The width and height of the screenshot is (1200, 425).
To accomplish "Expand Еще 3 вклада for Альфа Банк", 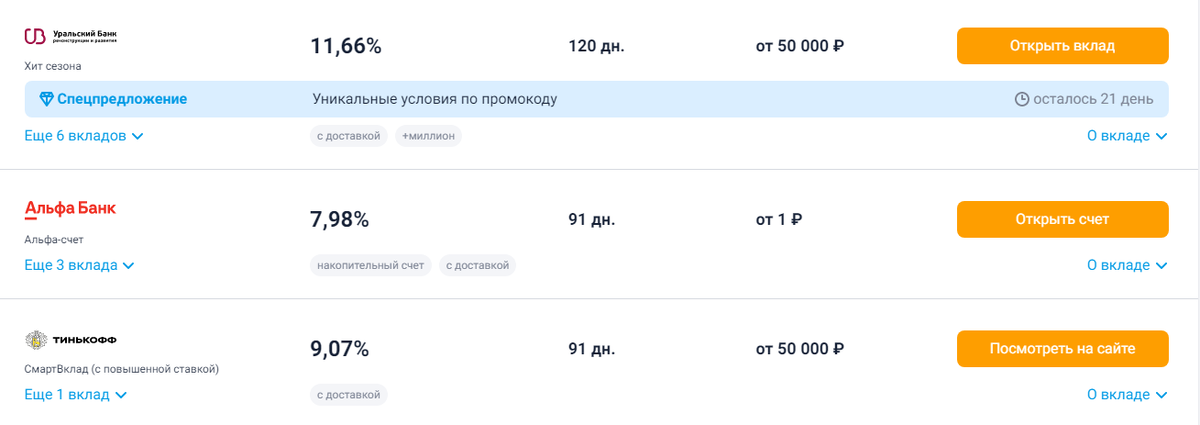I will tap(79, 265).
